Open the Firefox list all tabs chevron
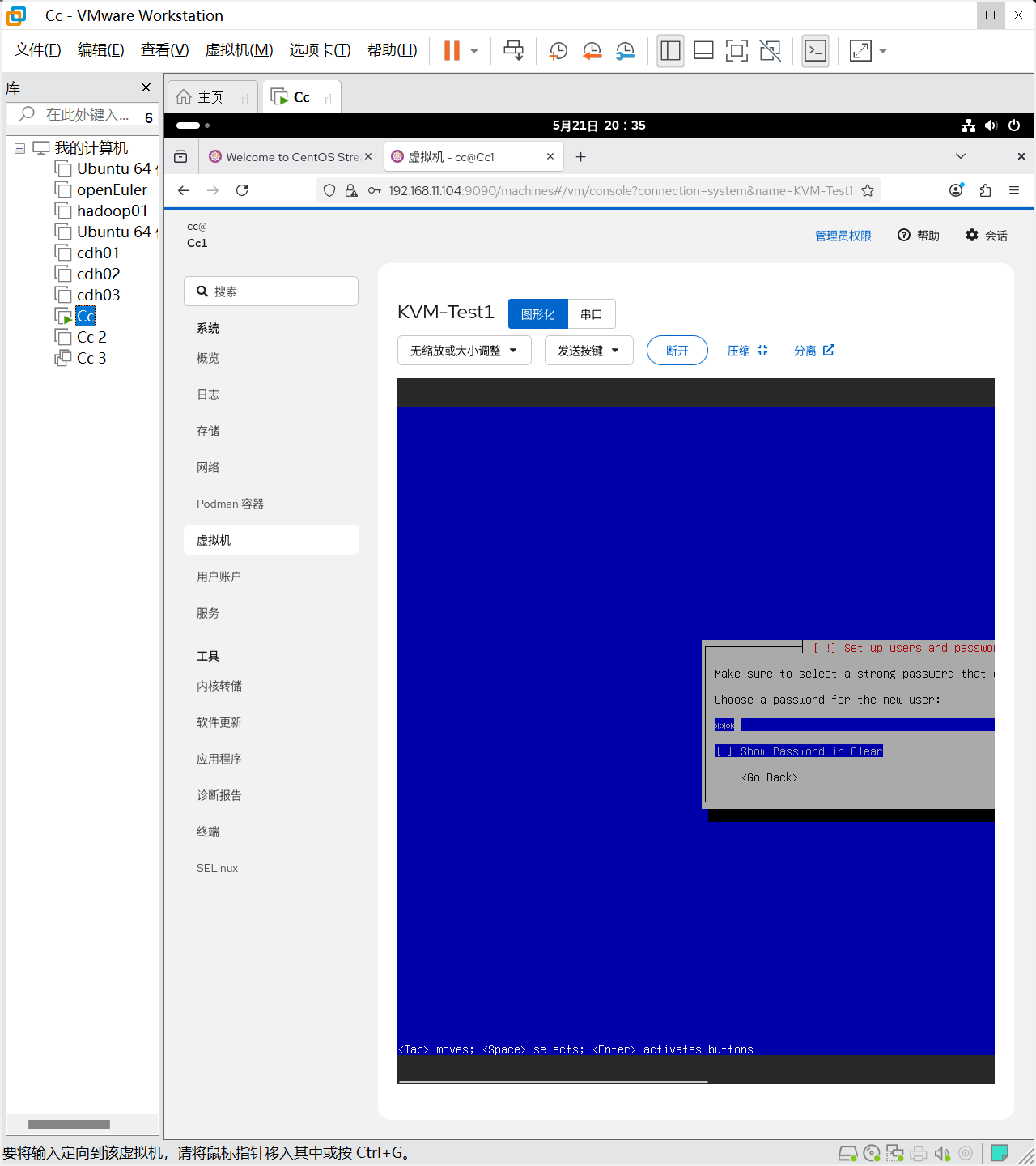1036x1166 pixels. (961, 156)
